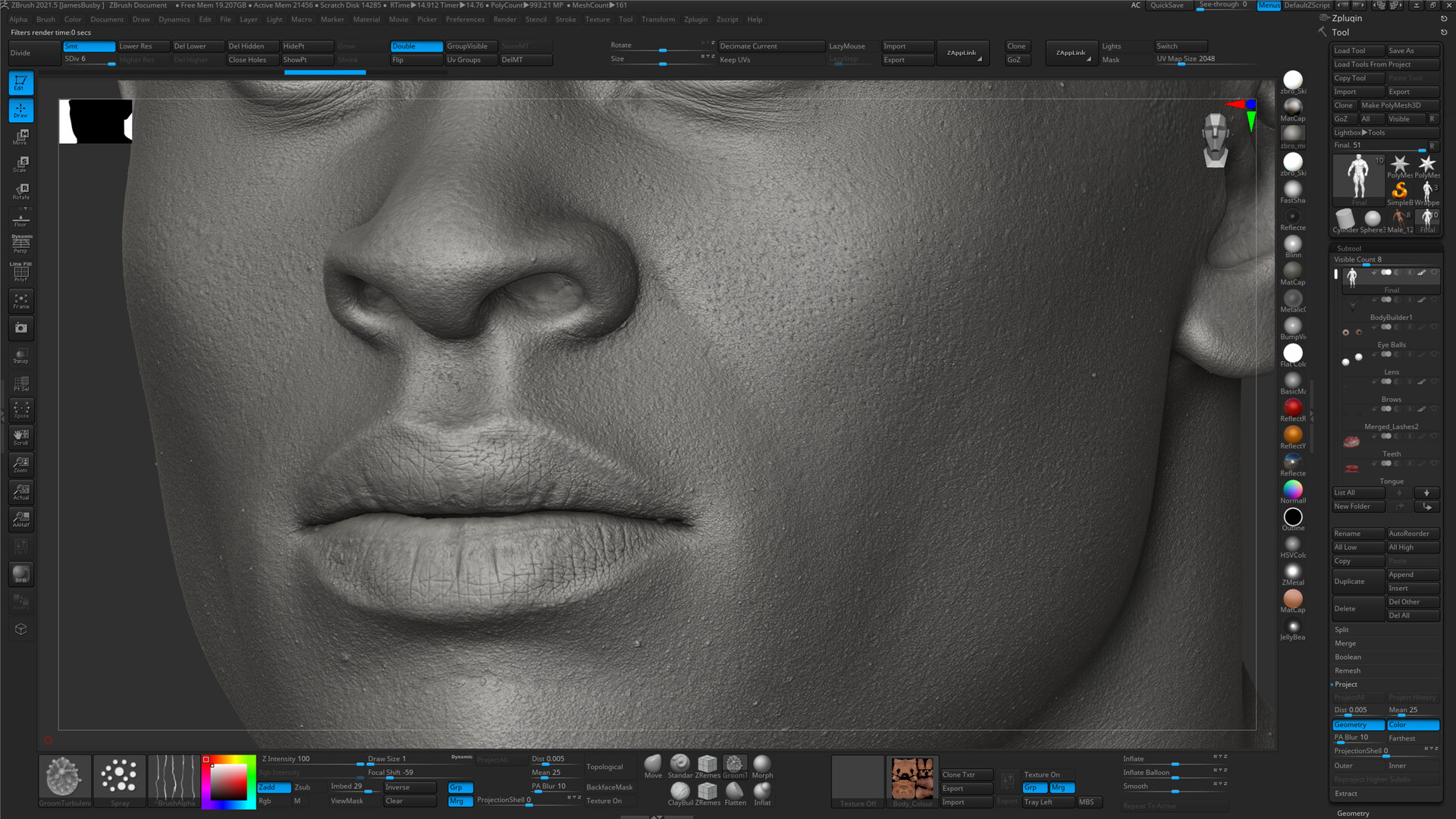Collapse the Subtool panel
The image size is (1456, 819).
click(x=1349, y=248)
